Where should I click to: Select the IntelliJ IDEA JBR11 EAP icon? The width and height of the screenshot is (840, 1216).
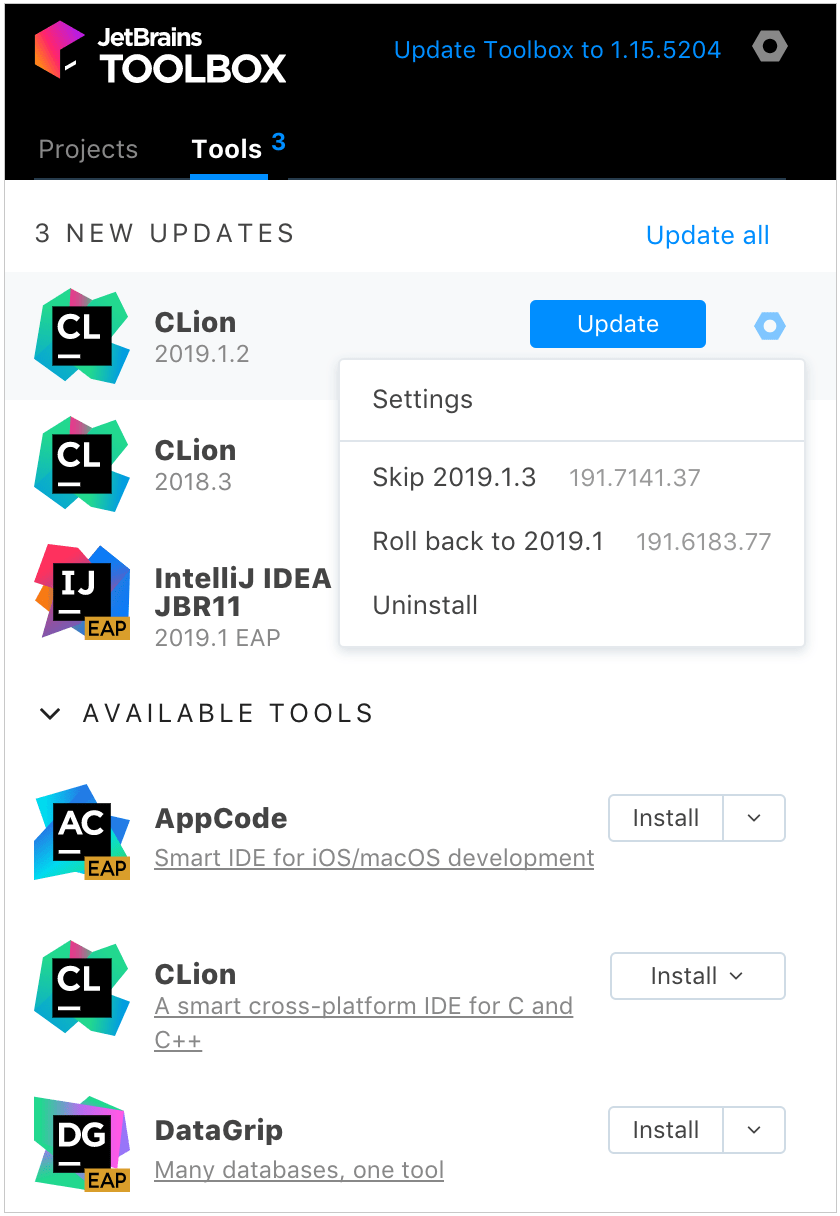[81, 592]
